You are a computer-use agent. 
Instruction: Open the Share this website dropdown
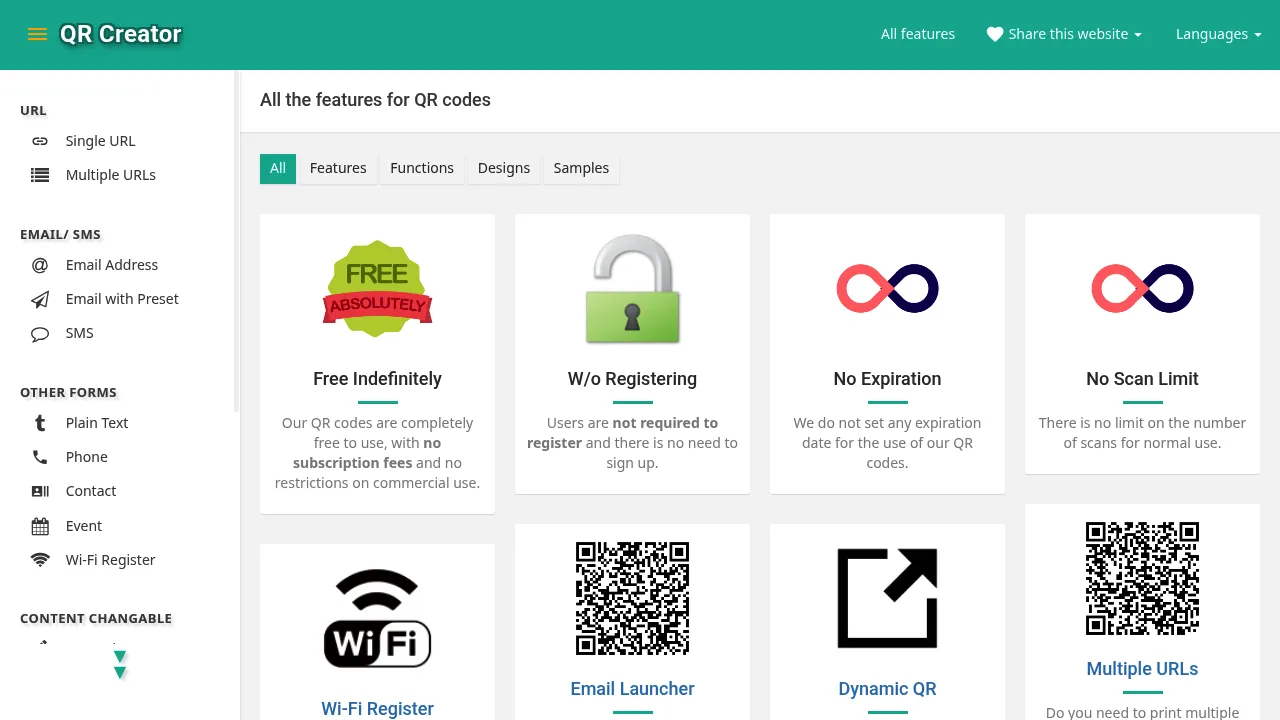[x=1064, y=33]
